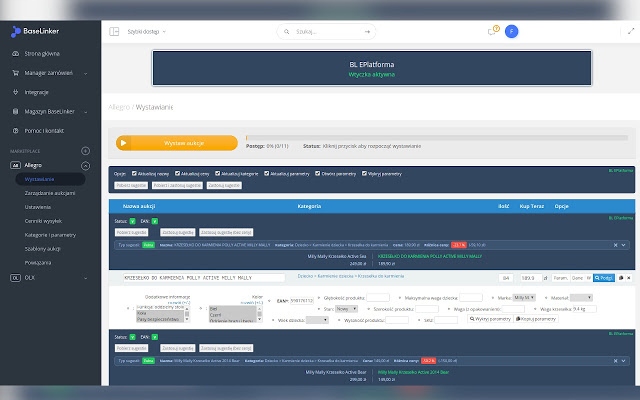Toggle fullscreen expand icon
Screen dimensions: 640x400
631,31
